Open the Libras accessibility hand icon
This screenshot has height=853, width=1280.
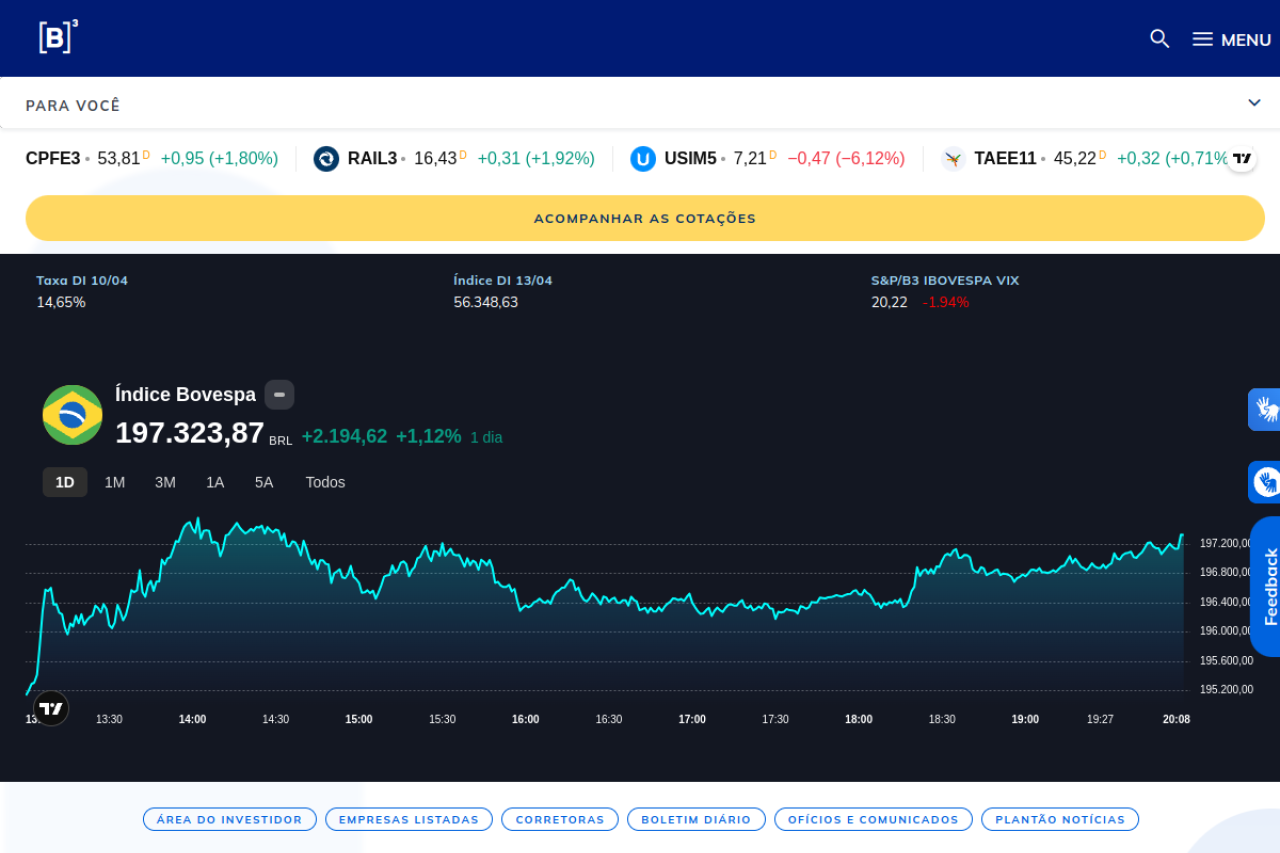point(1265,409)
